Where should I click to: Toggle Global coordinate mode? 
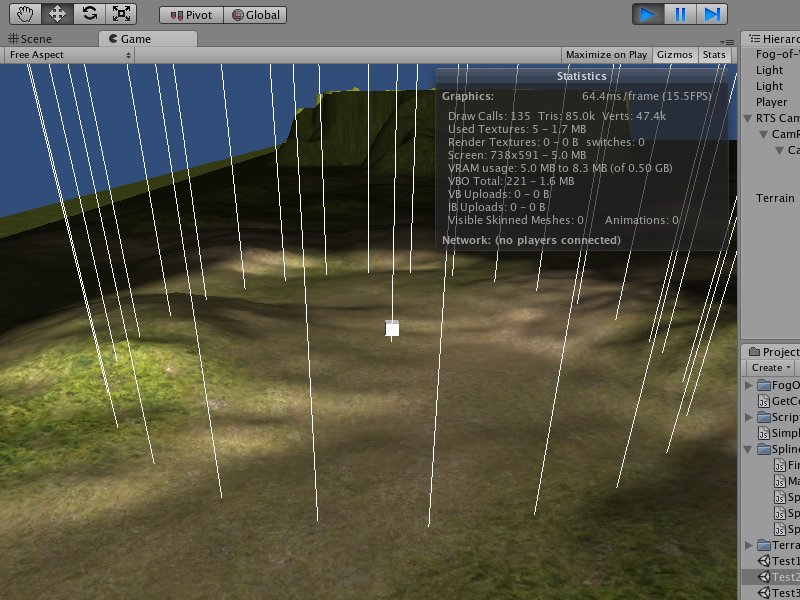[255, 14]
